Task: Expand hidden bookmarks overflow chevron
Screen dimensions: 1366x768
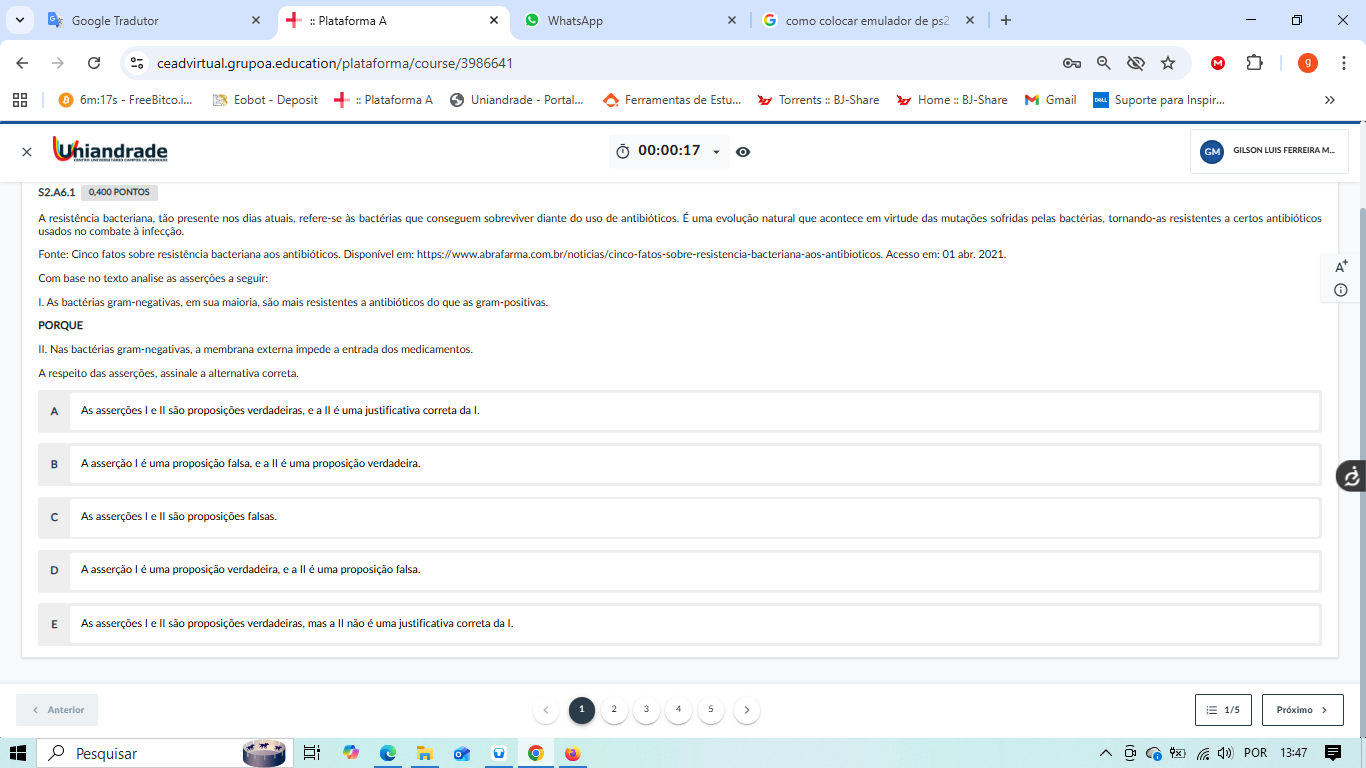Action: pos(1329,100)
